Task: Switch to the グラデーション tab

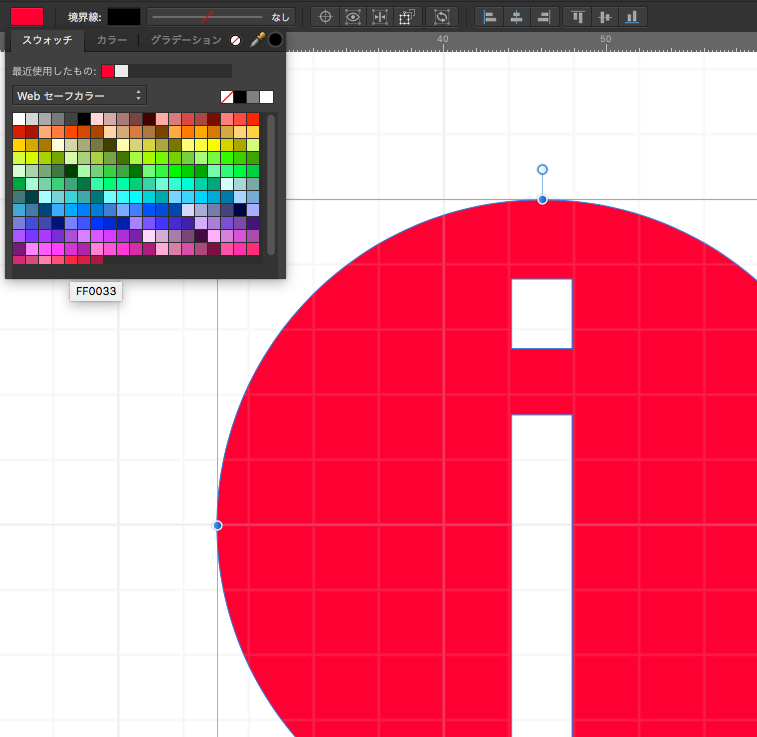Action: [186, 40]
